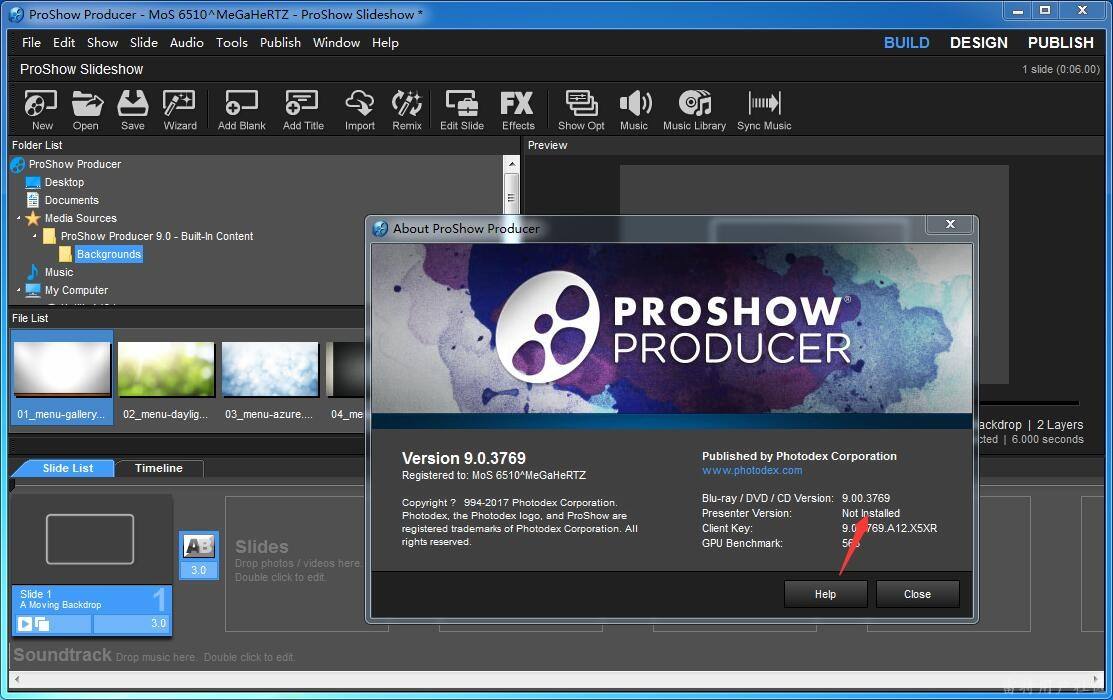Close About dialog with X button
This screenshot has width=1113, height=700.
[950, 224]
